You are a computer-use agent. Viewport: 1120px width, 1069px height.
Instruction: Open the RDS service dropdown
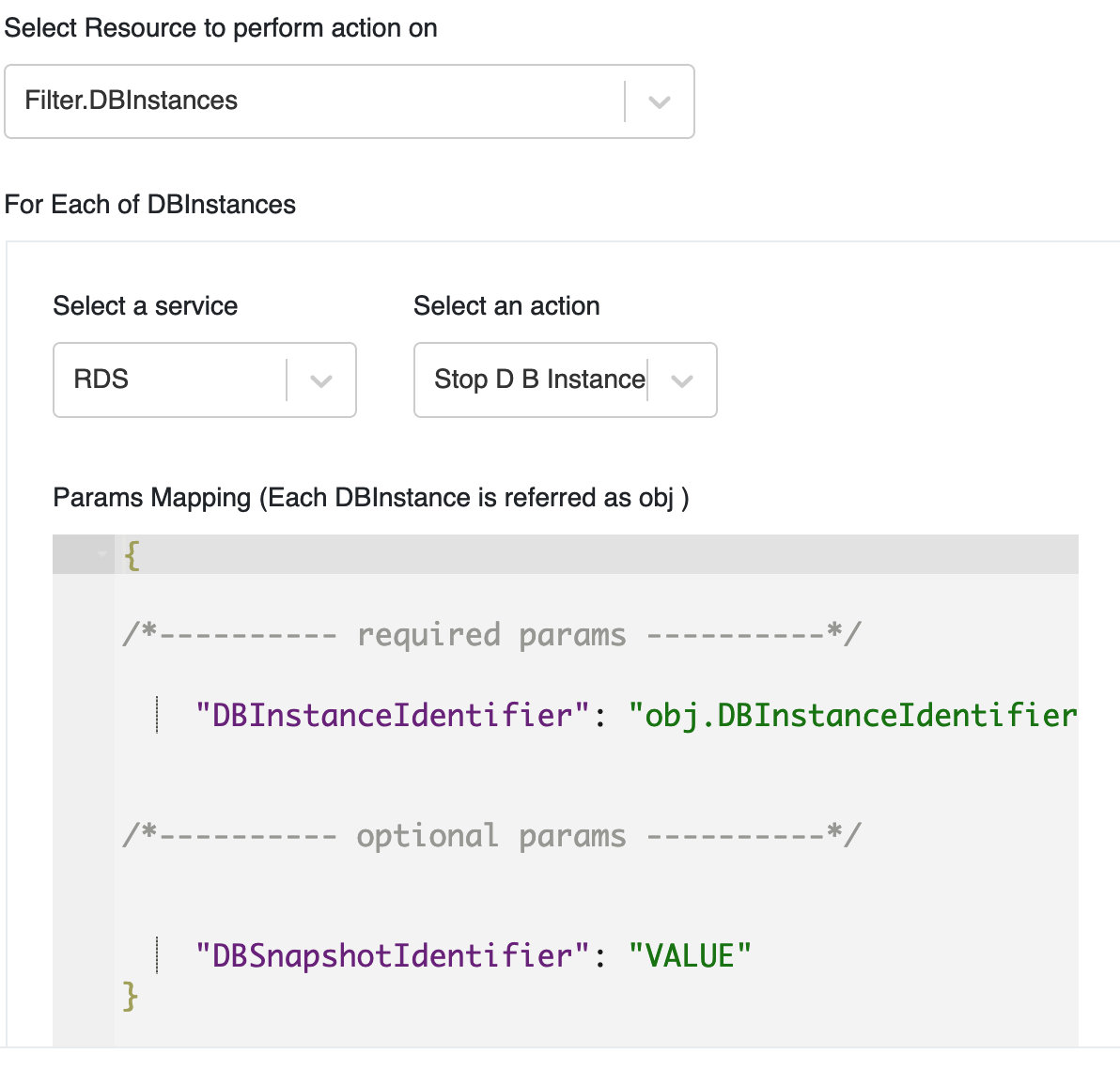pos(204,380)
